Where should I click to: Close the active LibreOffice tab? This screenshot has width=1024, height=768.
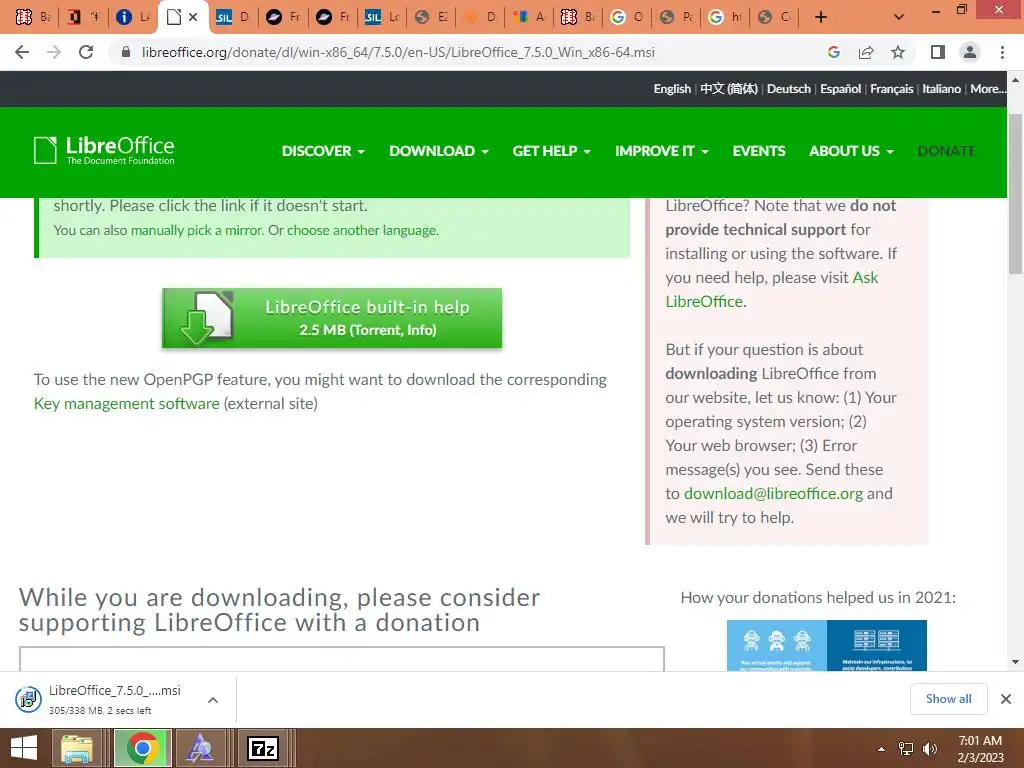pyautogui.click(x=193, y=17)
